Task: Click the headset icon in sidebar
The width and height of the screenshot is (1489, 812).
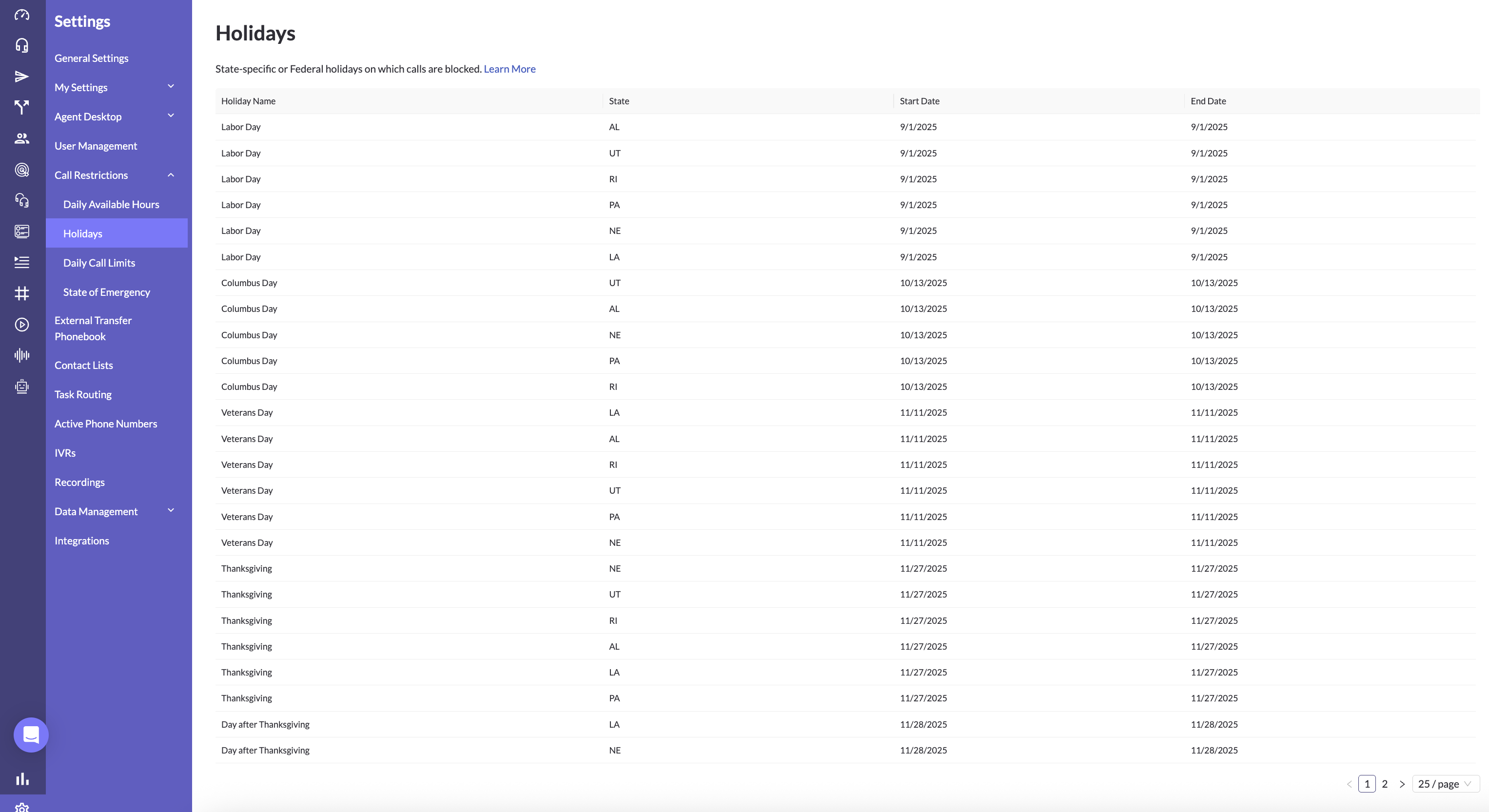Action: tap(22, 45)
